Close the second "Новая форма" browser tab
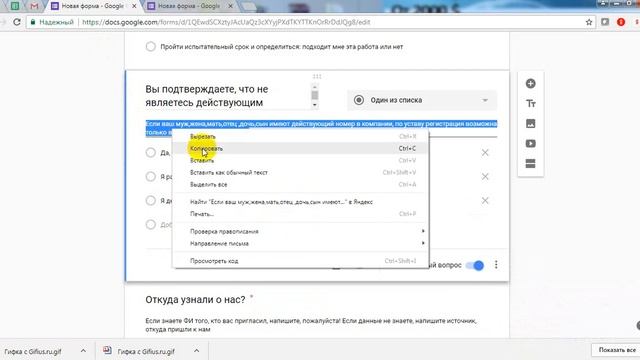The image size is (640, 360). point(230,6)
